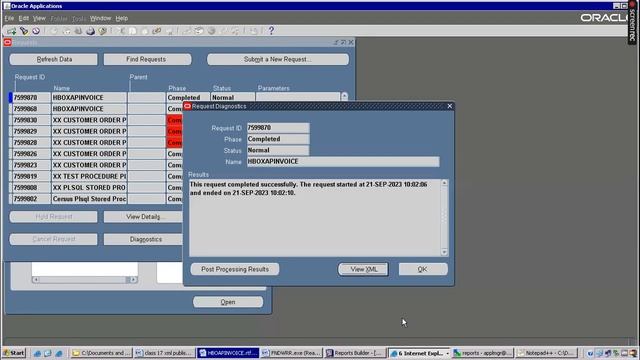Select request ID 7599828 row

point(30,143)
